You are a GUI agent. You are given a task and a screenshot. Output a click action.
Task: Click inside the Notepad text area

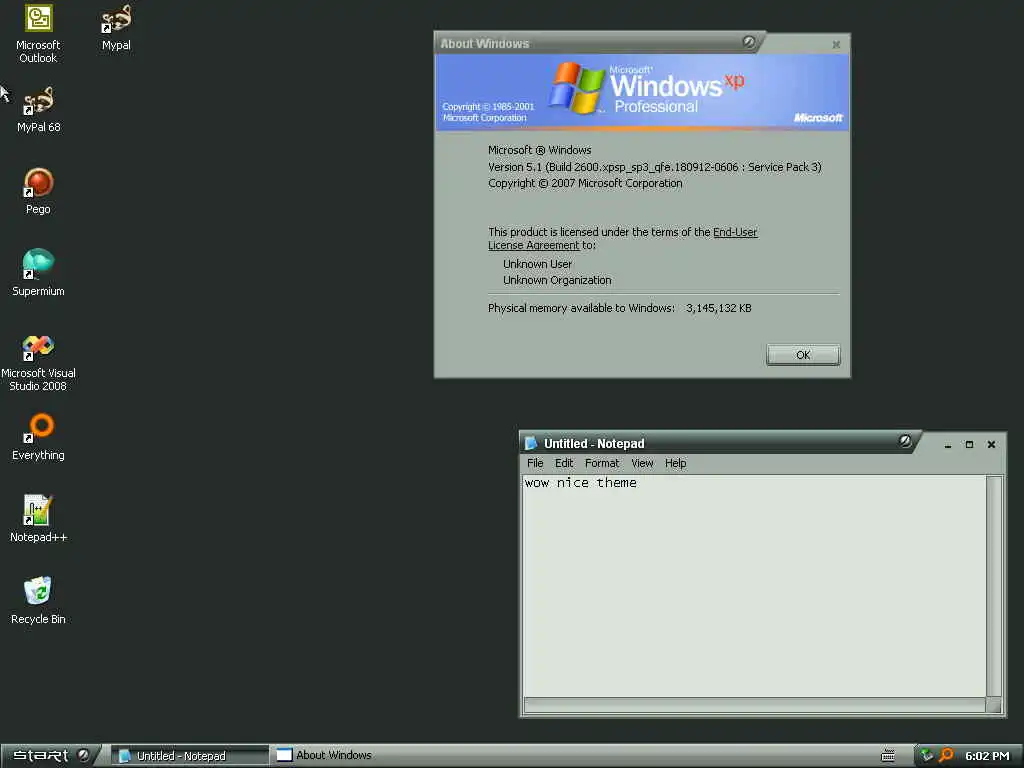pos(755,586)
